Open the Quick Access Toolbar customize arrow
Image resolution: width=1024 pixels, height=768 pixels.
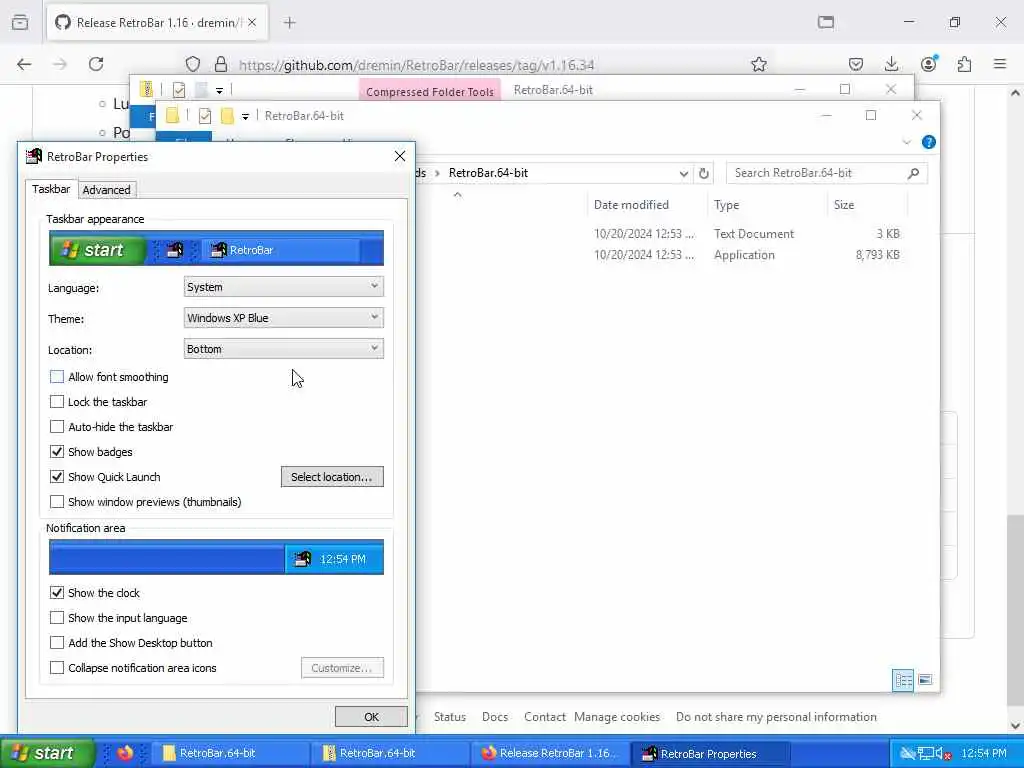[x=245, y=116]
